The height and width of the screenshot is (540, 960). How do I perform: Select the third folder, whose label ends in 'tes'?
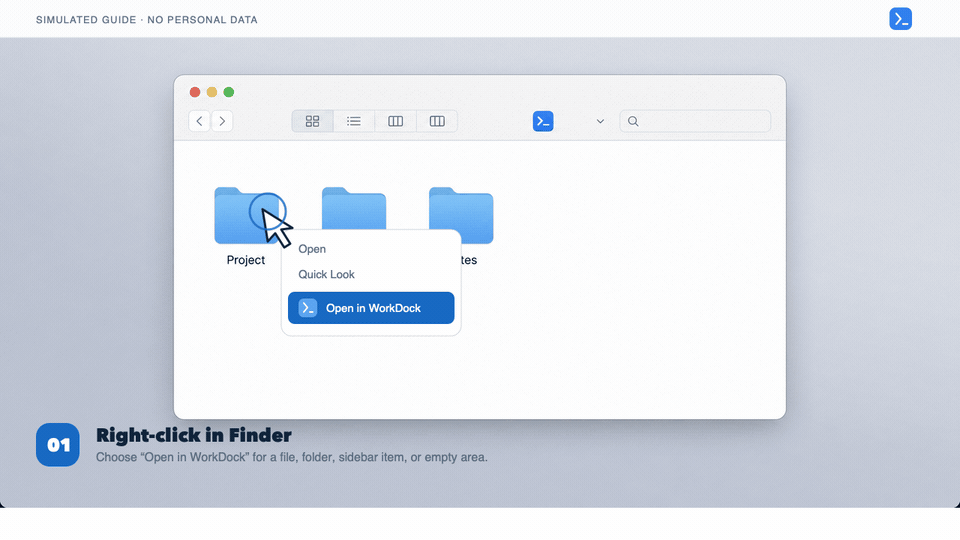pyautogui.click(x=461, y=216)
